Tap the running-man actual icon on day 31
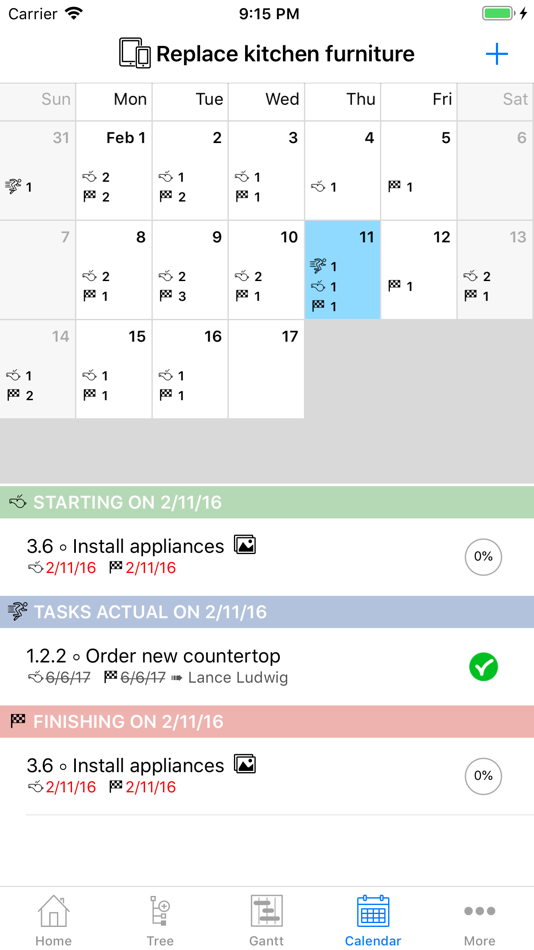Viewport: 534px width, 950px height. pos(13,187)
